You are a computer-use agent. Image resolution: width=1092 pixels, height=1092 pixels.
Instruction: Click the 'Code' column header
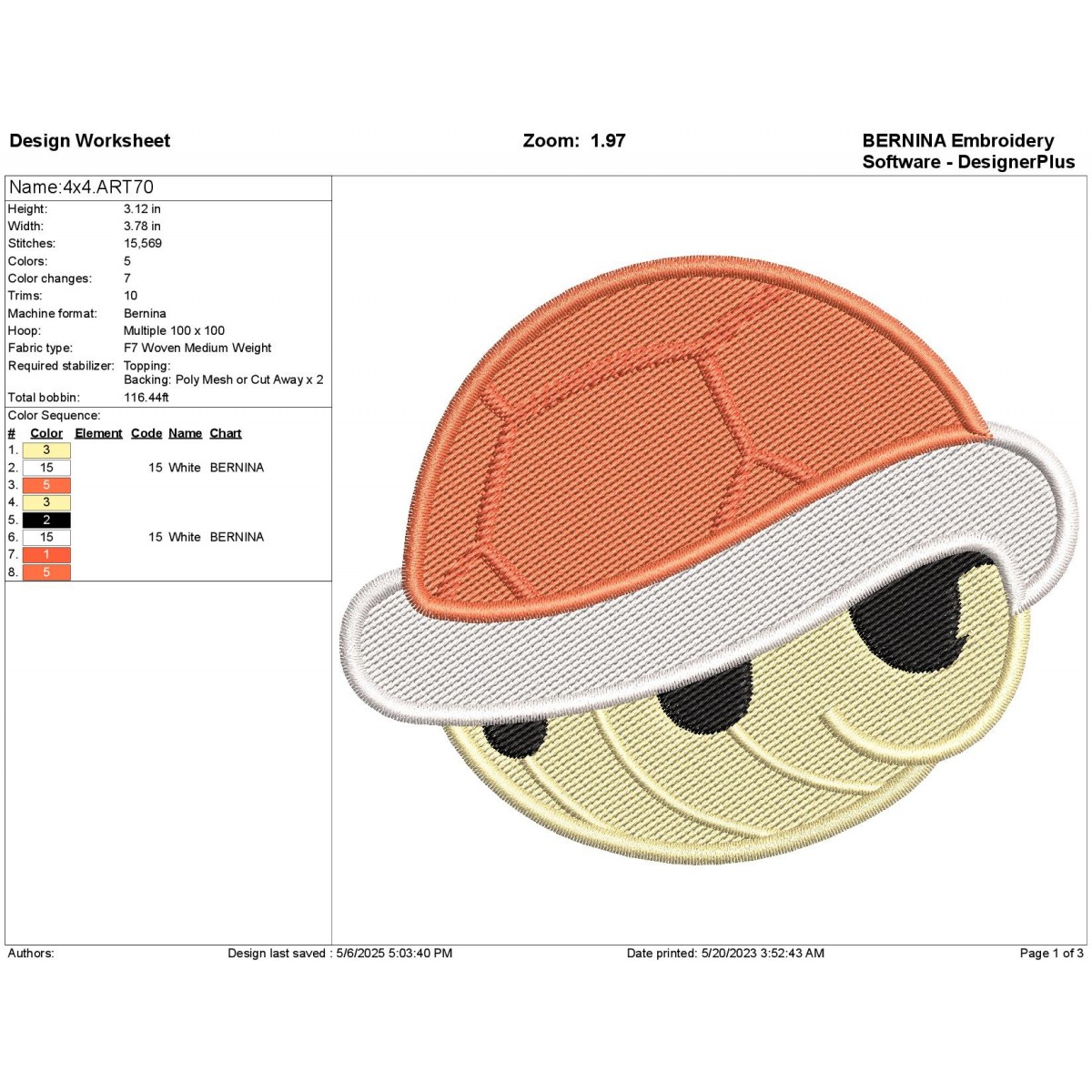click(x=147, y=434)
